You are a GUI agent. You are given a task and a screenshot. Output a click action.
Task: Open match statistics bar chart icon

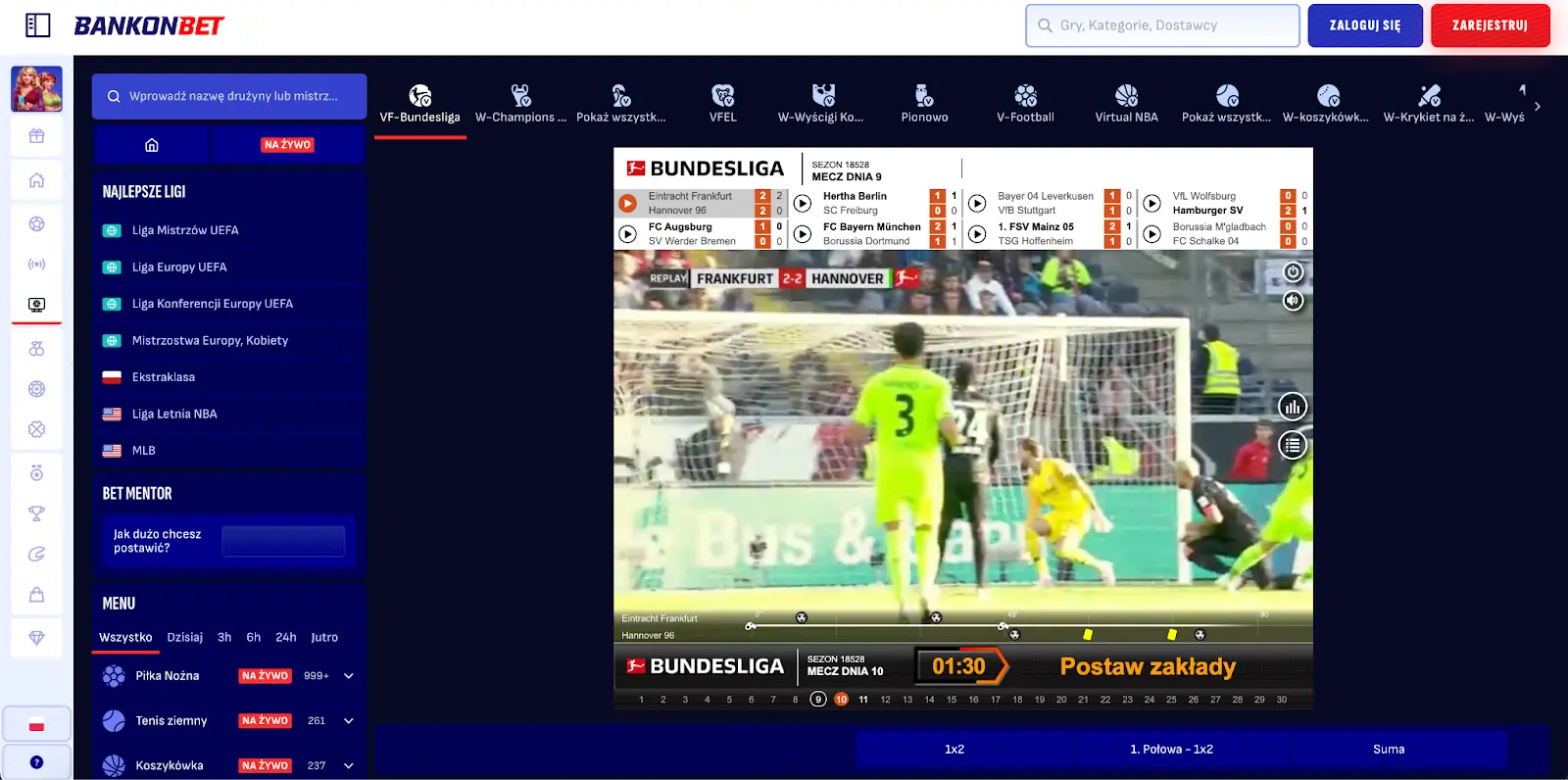point(1293,407)
